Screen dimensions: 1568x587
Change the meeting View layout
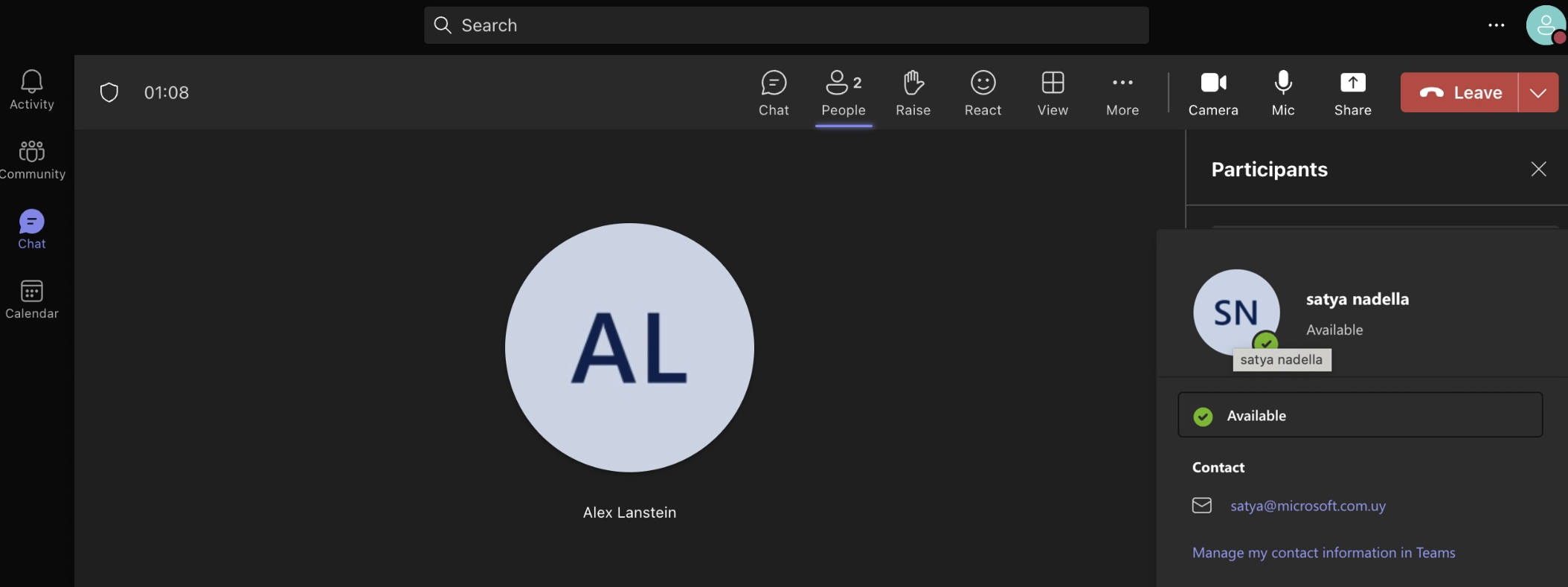coord(1053,93)
